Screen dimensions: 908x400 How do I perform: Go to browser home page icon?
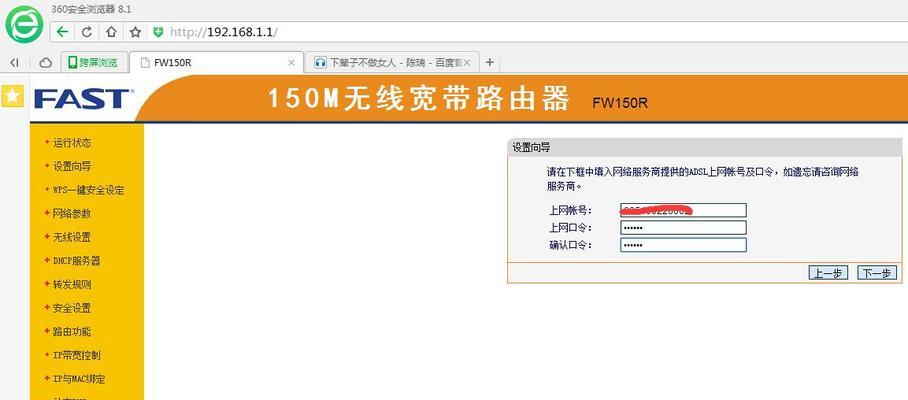[111, 32]
